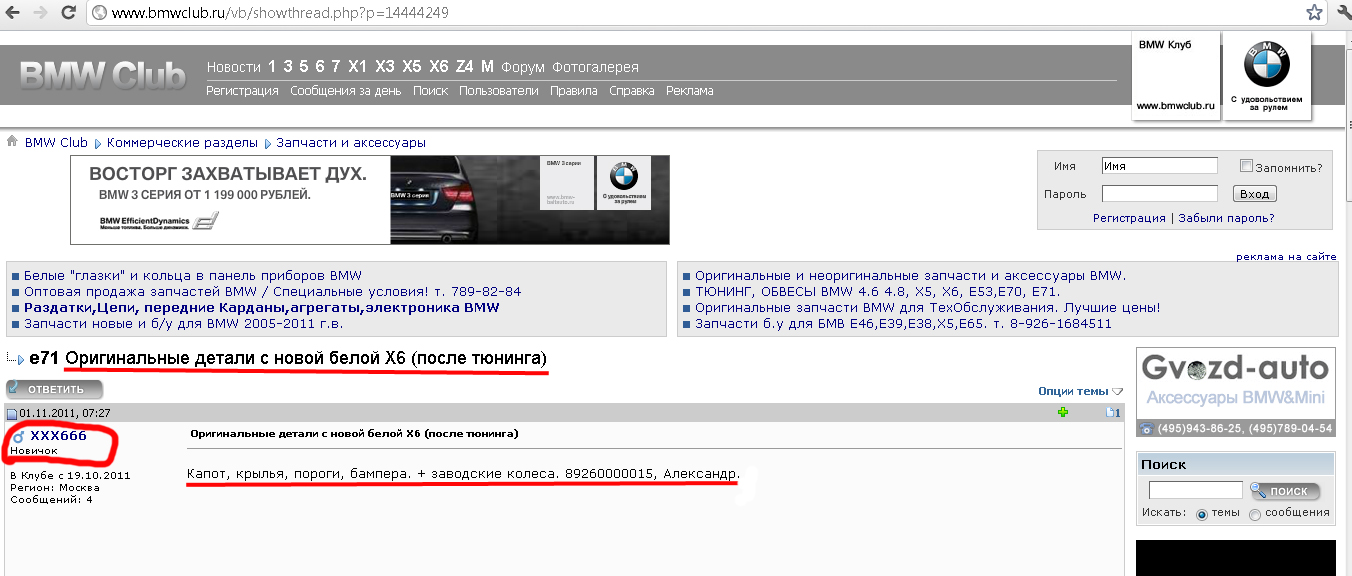Open the BMW 3 series advertisement banner
The image size is (1352, 576).
(x=370, y=200)
